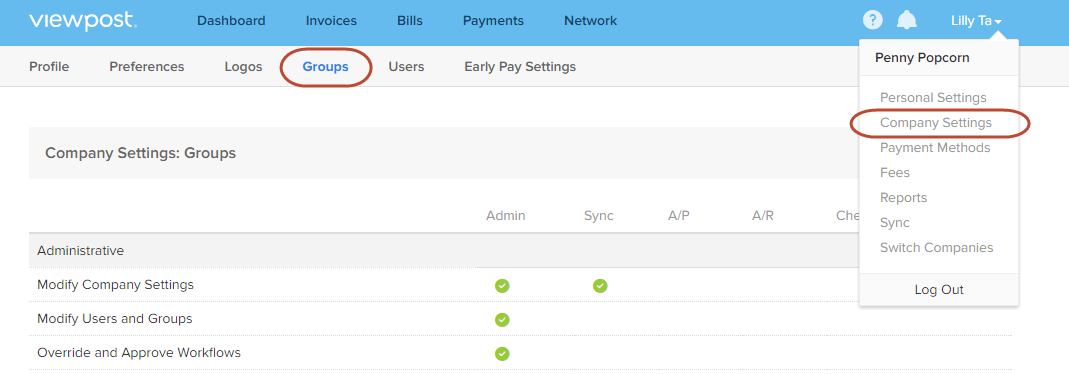Choose Reports from the user menu
The height and width of the screenshot is (374, 1069).
[904, 198]
